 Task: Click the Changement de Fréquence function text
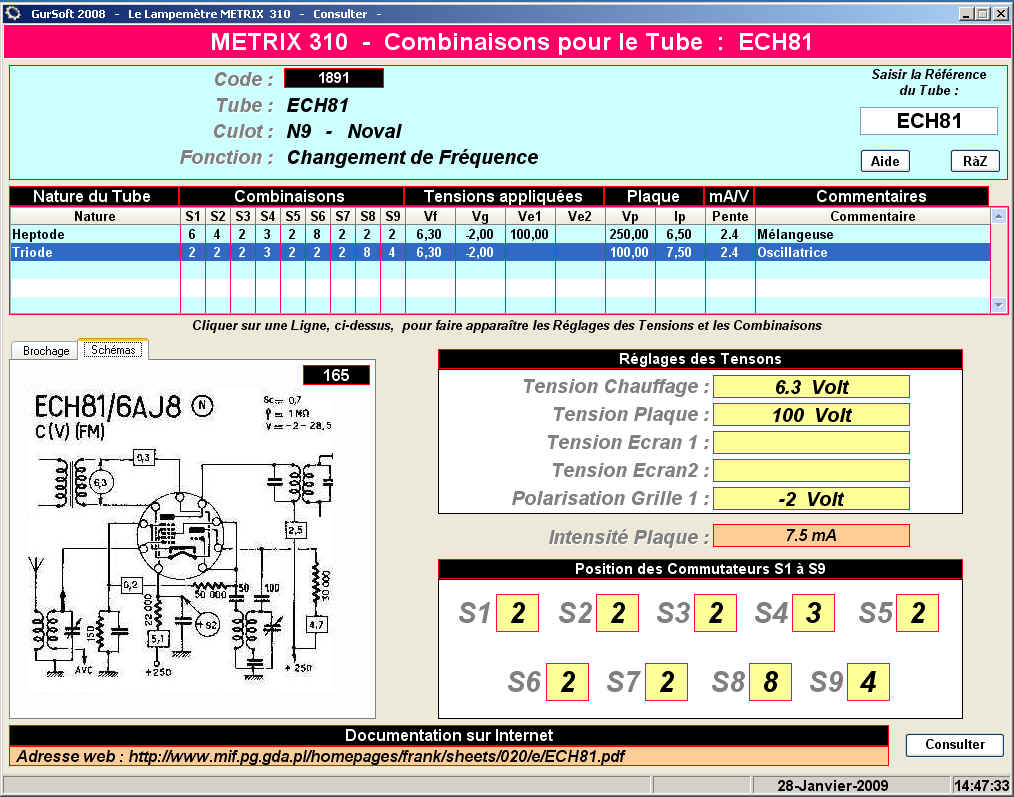(413, 157)
